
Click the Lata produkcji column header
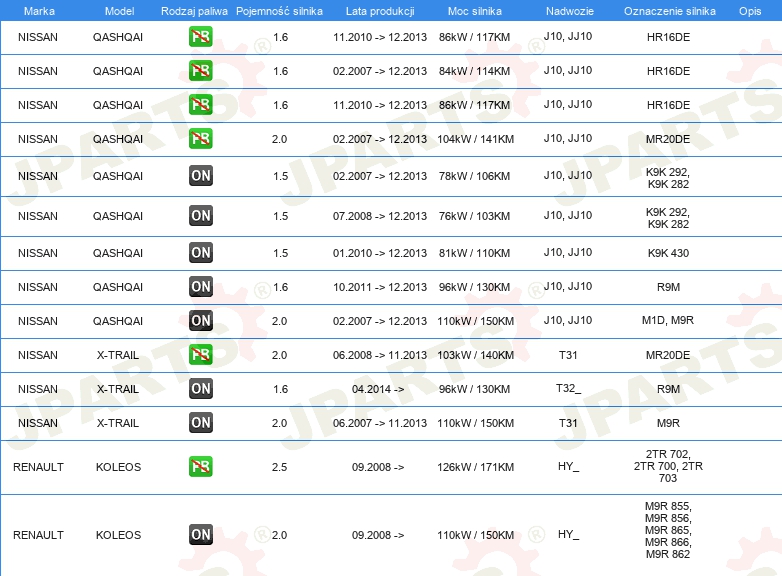(380, 11)
